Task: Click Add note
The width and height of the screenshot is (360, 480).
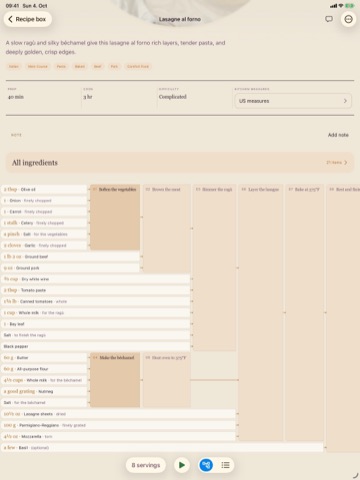Action: pyautogui.click(x=338, y=135)
